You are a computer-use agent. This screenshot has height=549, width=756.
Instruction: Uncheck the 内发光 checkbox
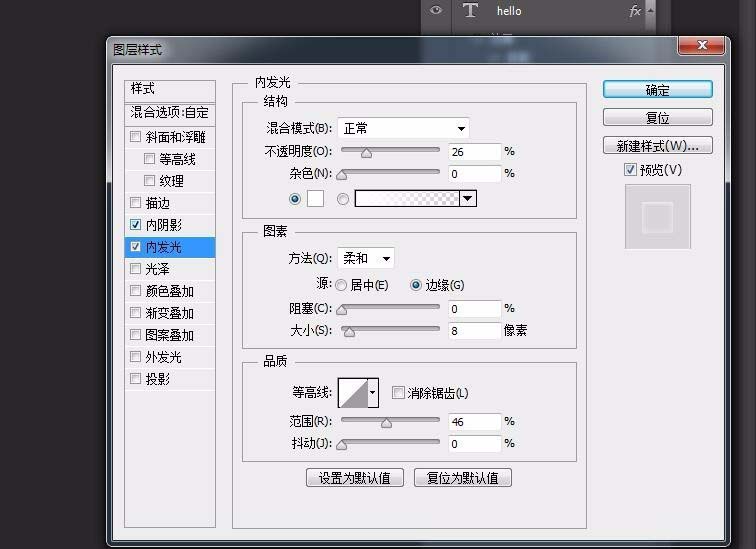tap(135, 247)
